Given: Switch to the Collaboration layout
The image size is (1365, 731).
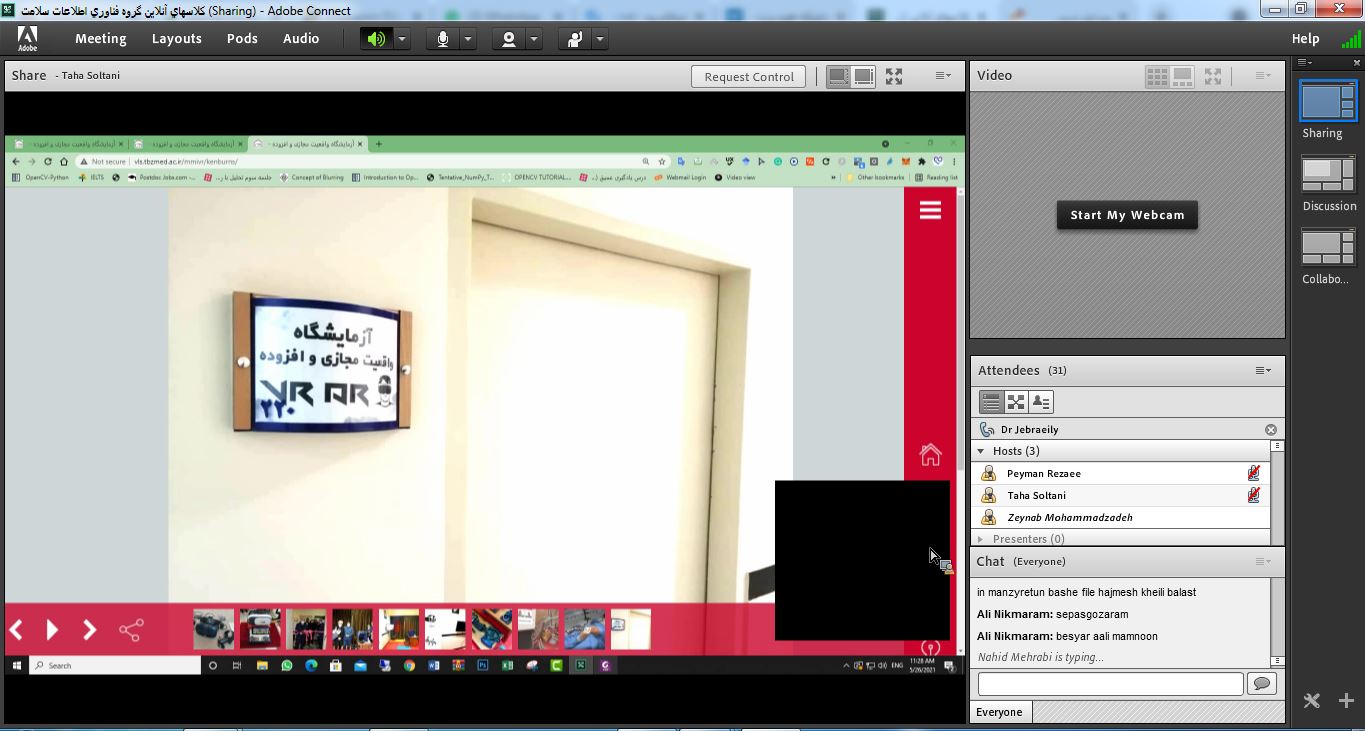Looking at the screenshot, I should [x=1328, y=247].
